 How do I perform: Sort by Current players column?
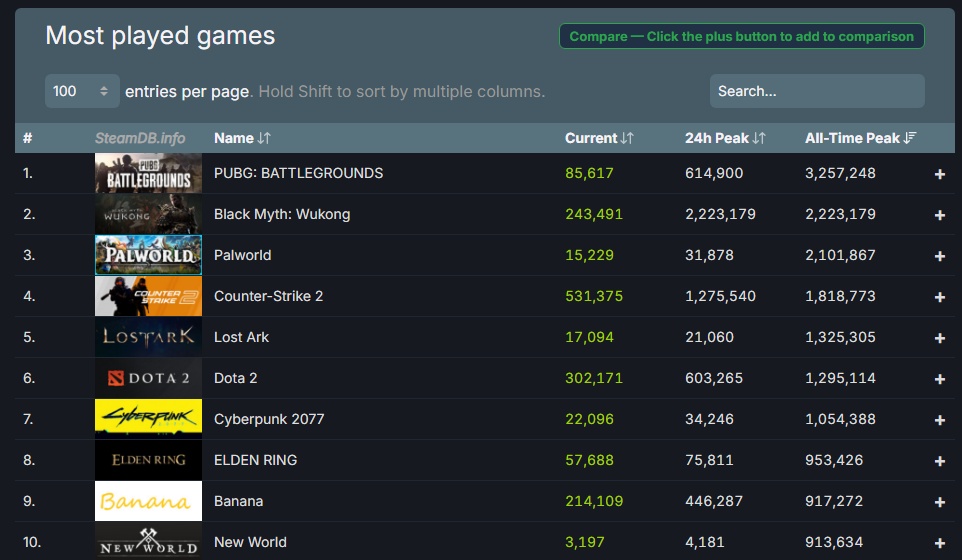(x=599, y=138)
